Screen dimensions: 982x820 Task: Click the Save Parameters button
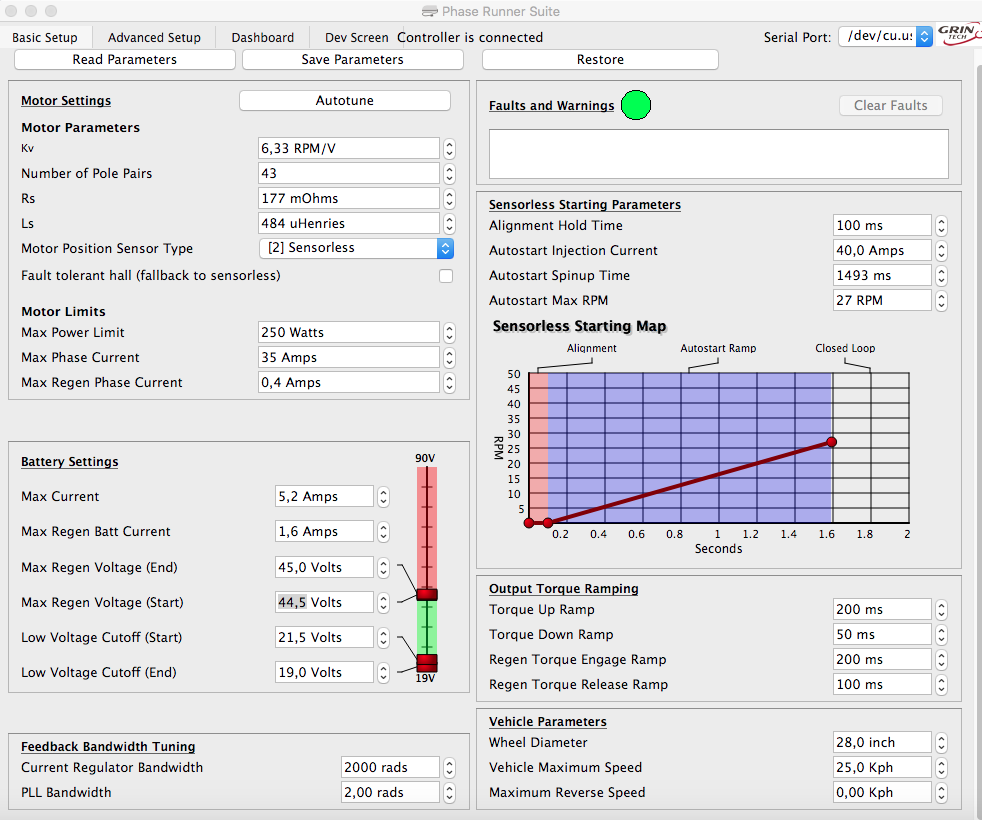(x=352, y=59)
